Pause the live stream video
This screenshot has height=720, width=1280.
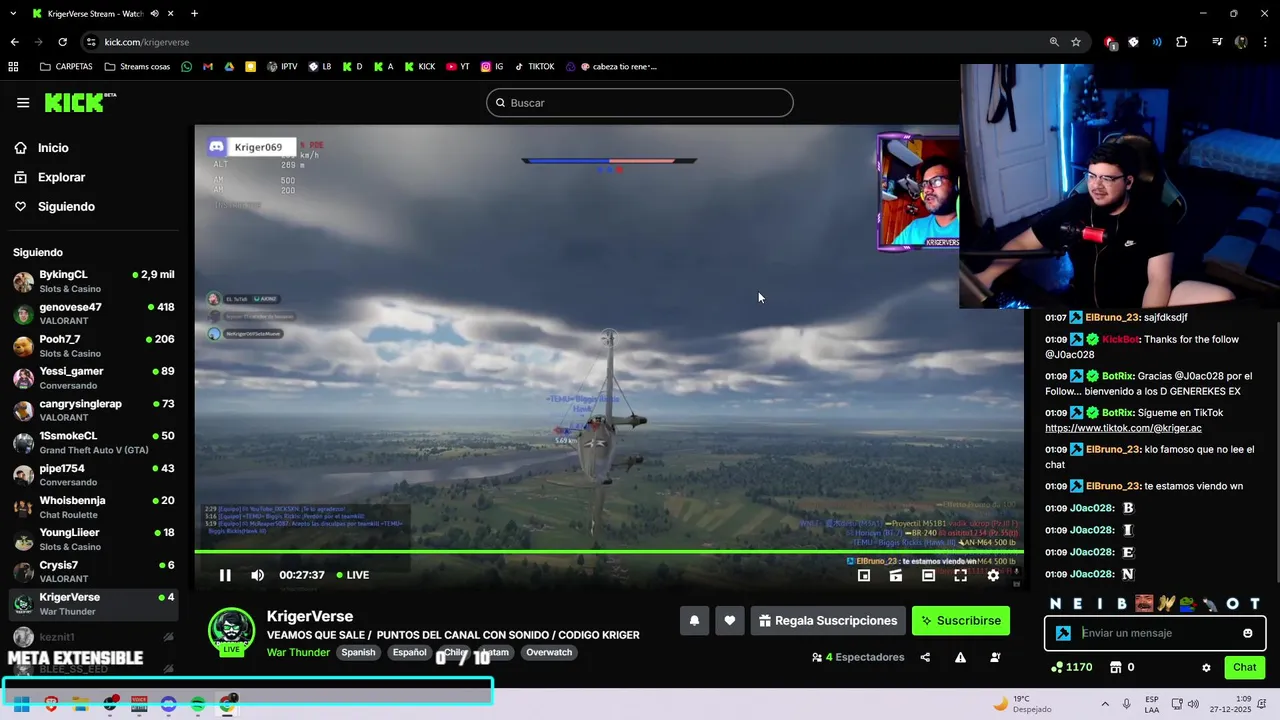click(225, 575)
